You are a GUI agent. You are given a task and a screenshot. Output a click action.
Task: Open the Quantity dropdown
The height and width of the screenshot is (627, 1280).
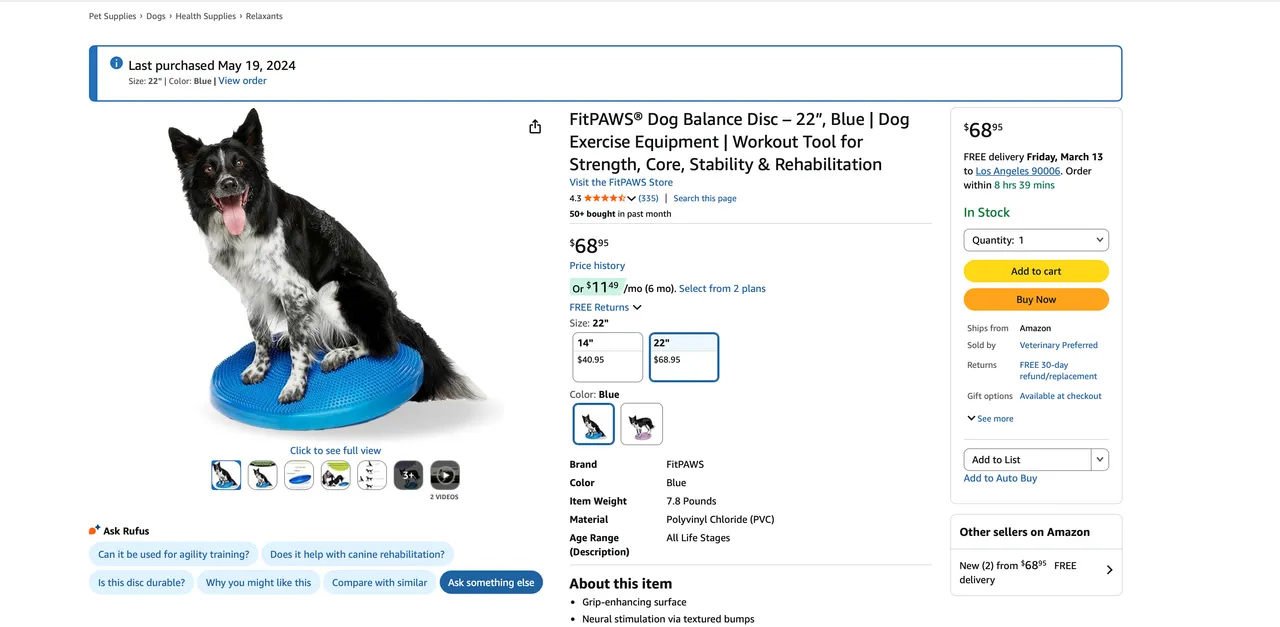tap(1036, 240)
